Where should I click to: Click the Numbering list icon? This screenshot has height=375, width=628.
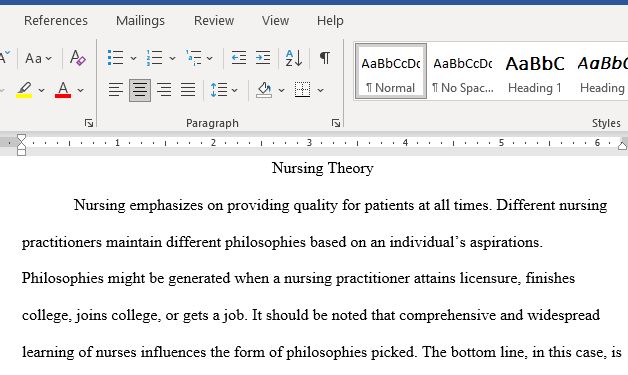tap(154, 58)
